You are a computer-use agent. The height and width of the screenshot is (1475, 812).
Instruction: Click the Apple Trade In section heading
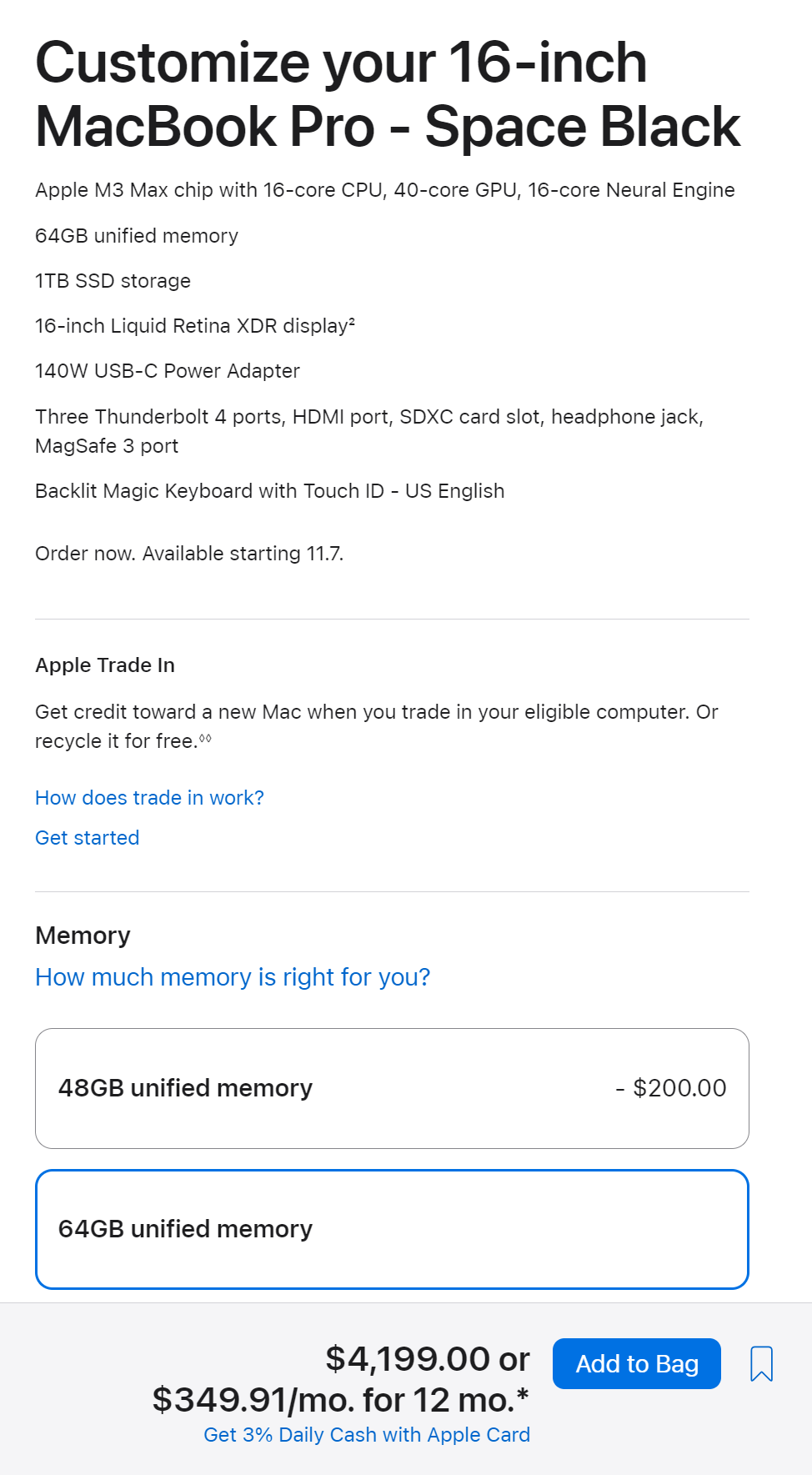(x=105, y=665)
